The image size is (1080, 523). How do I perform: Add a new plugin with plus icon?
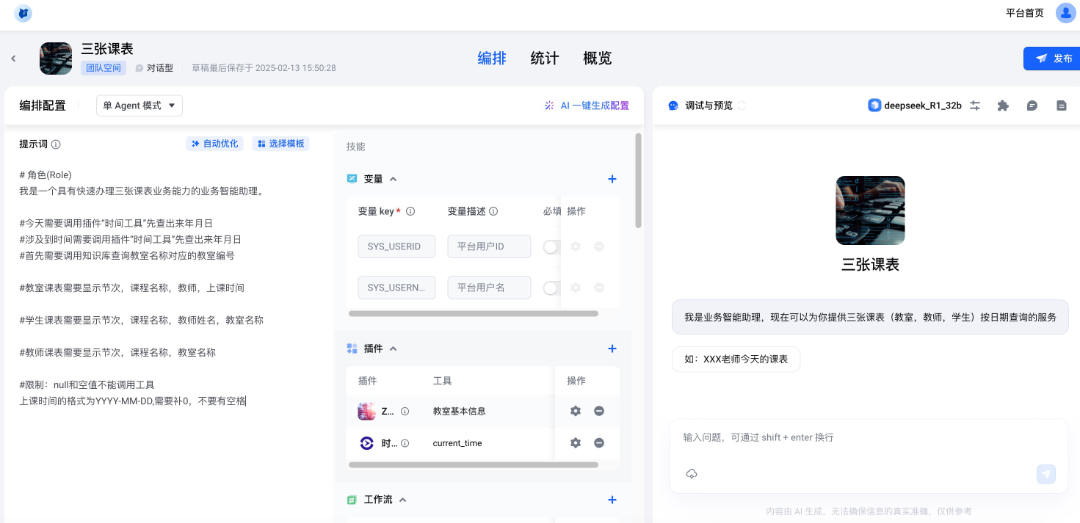tap(612, 349)
